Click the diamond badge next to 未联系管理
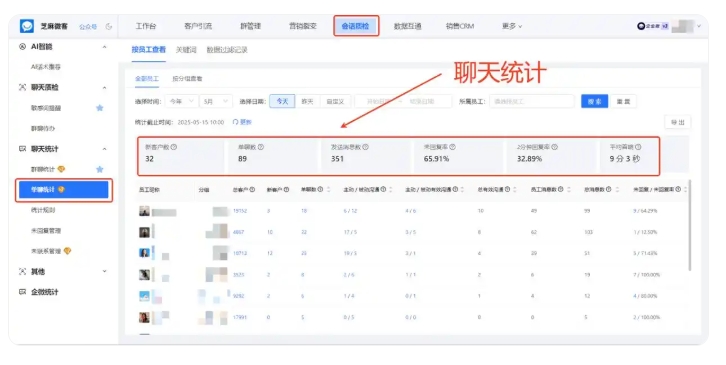The height and width of the screenshot is (365, 726). (x=67, y=251)
